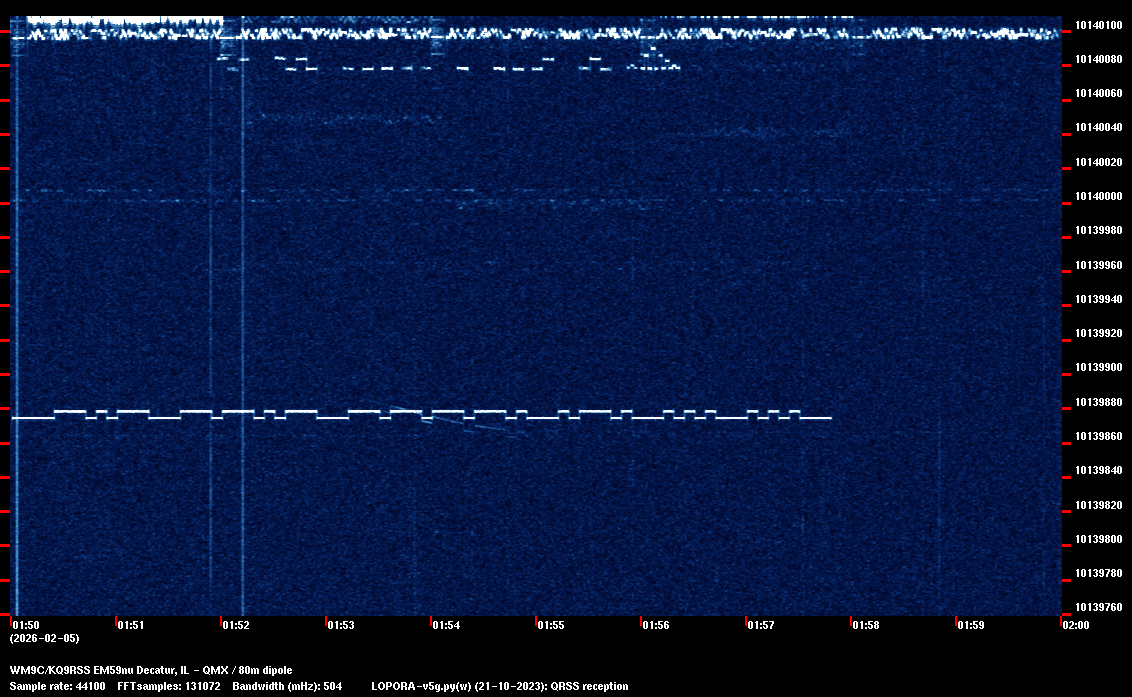Select the 10140000 frequency axis label
Image resolution: width=1132 pixels, height=697 pixels.
[x=1098, y=196]
